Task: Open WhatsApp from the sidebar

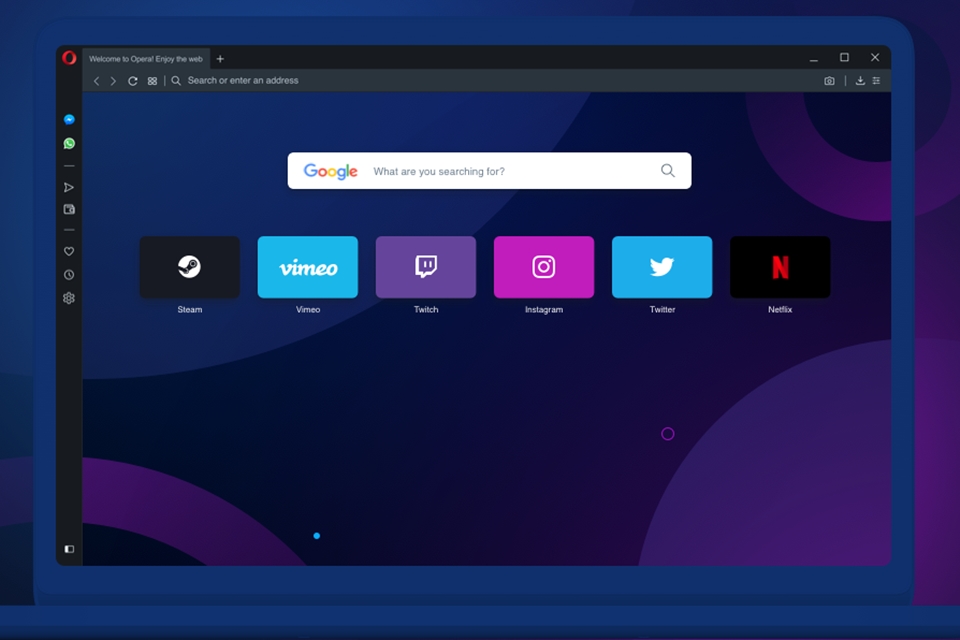Action: tap(68, 142)
